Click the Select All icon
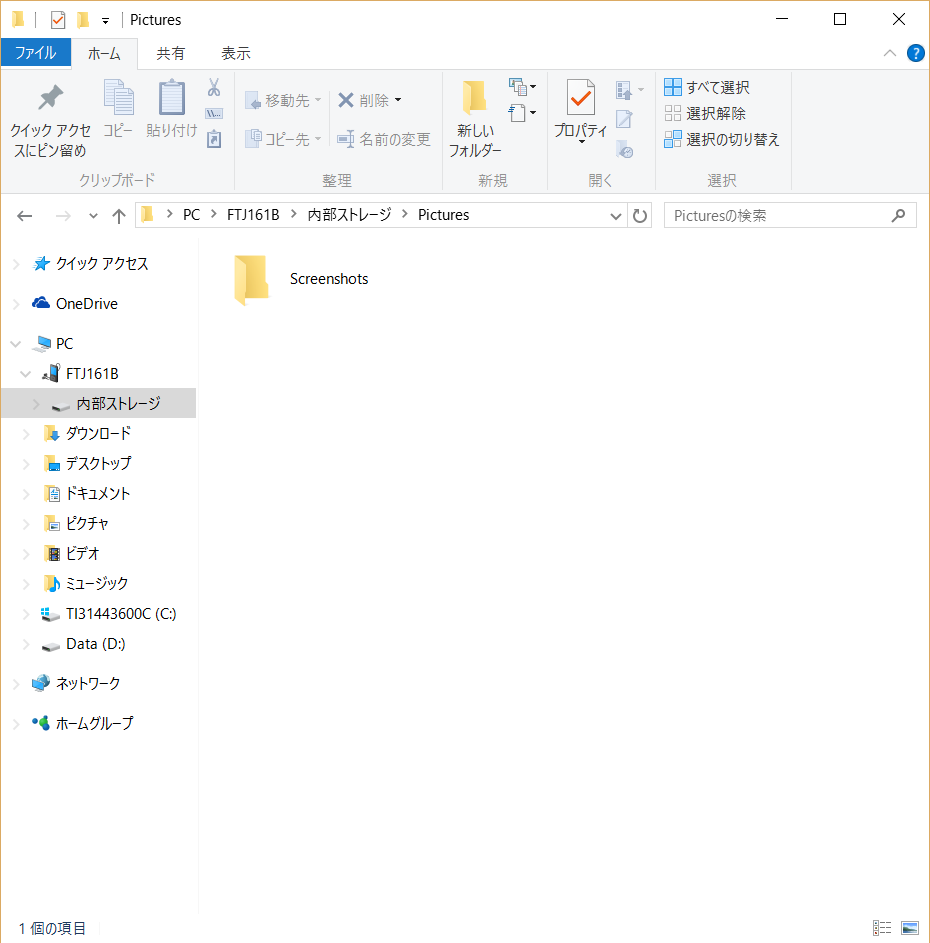 click(673, 87)
